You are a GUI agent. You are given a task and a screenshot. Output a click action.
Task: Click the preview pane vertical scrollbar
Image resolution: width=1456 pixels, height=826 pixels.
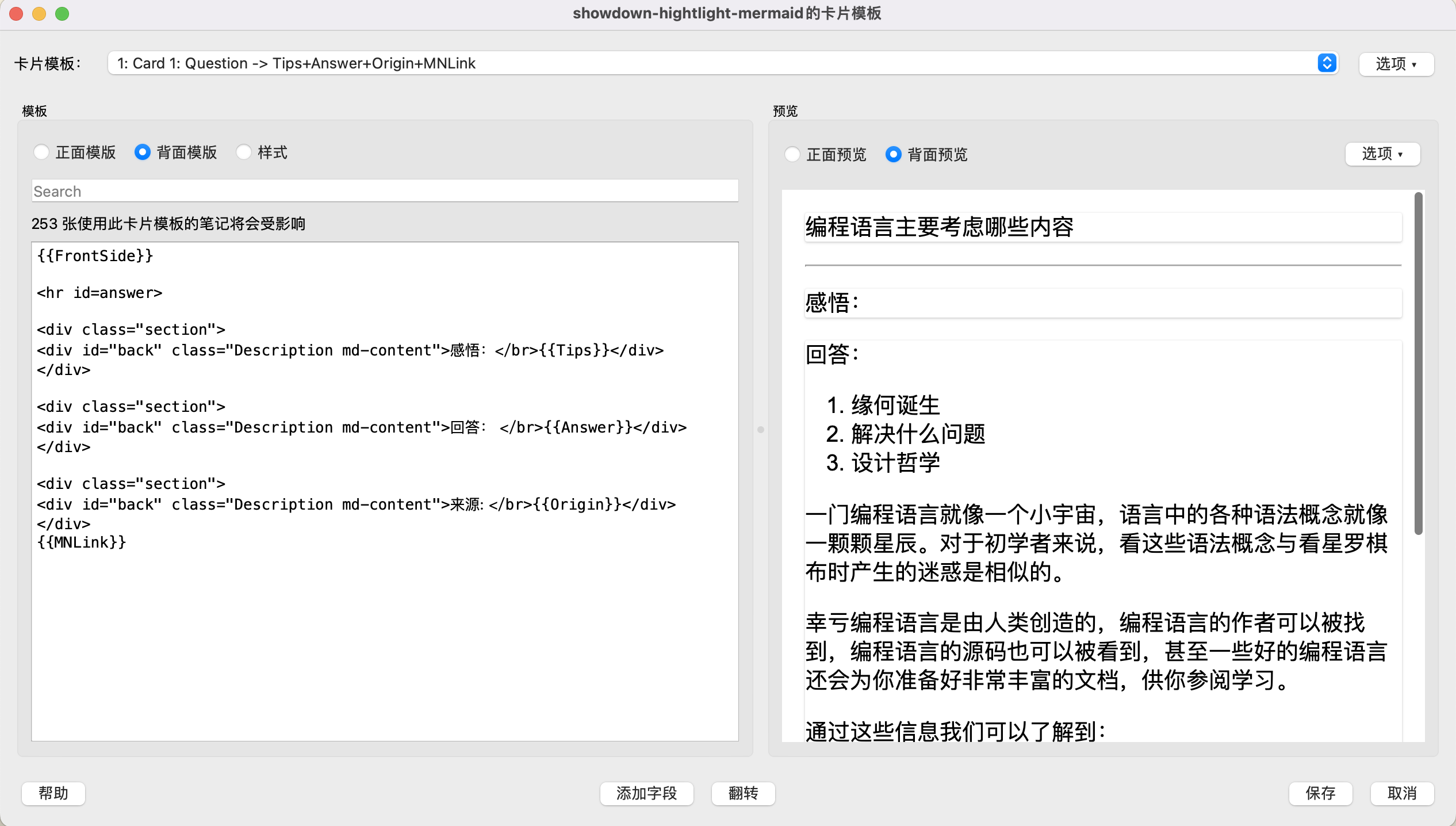(x=1418, y=362)
